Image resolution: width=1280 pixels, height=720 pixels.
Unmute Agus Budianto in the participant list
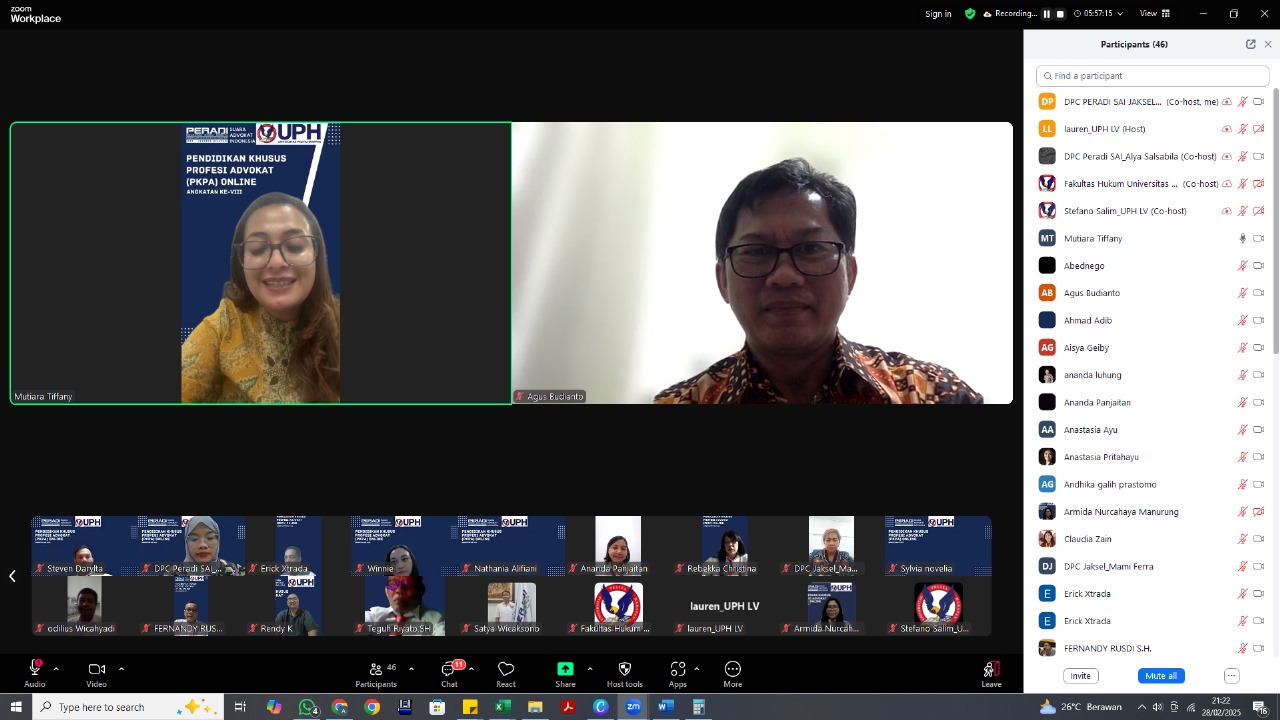(1243, 293)
